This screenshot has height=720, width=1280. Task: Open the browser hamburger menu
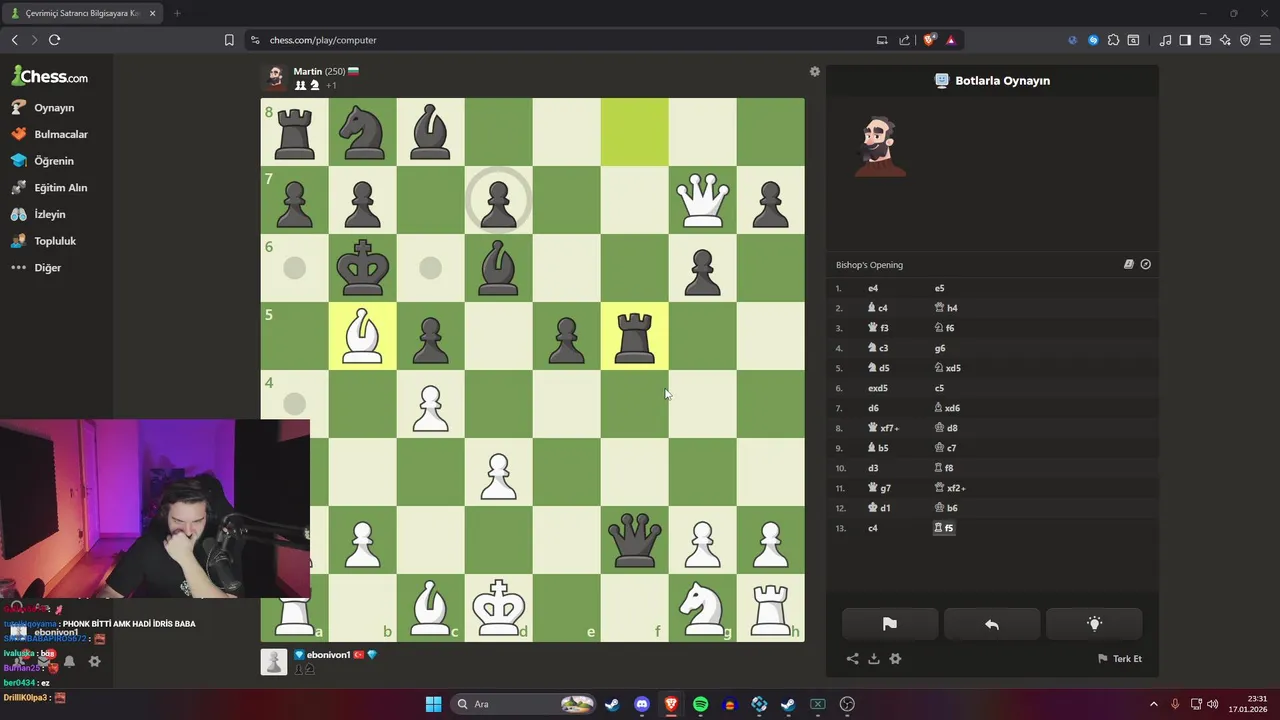tap(1265, 40)
